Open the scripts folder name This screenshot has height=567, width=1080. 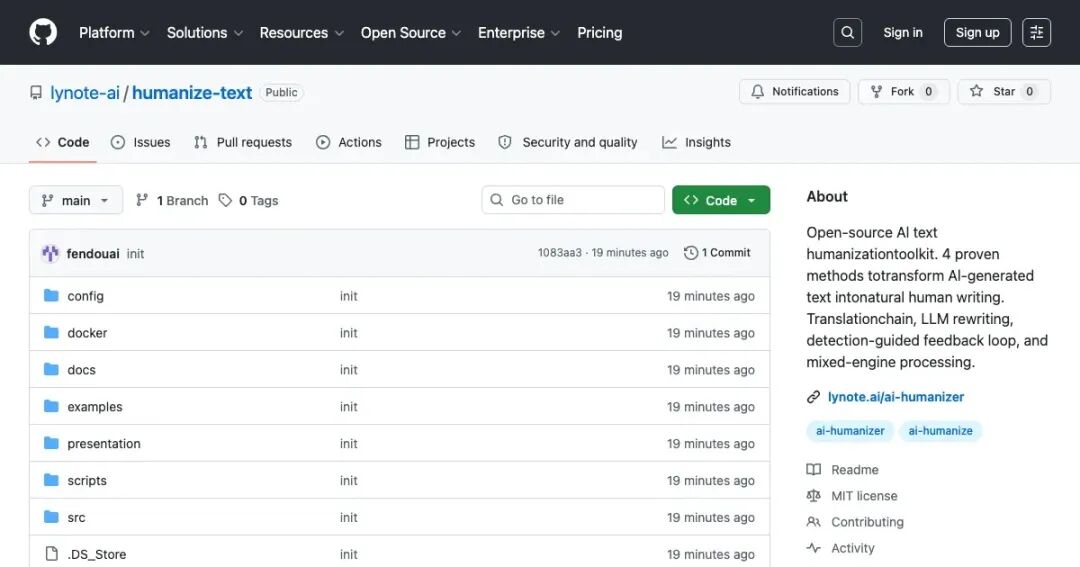(87, 481)
